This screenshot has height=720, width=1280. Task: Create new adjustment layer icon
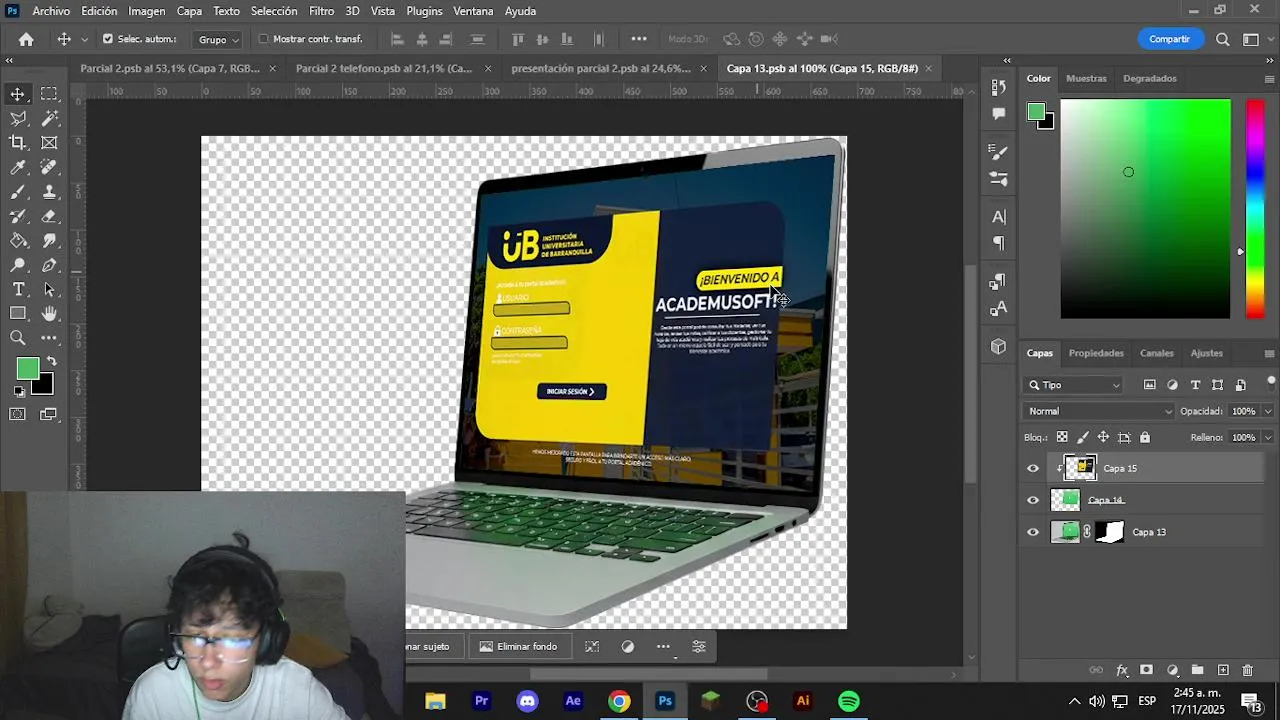point(1172,670)
